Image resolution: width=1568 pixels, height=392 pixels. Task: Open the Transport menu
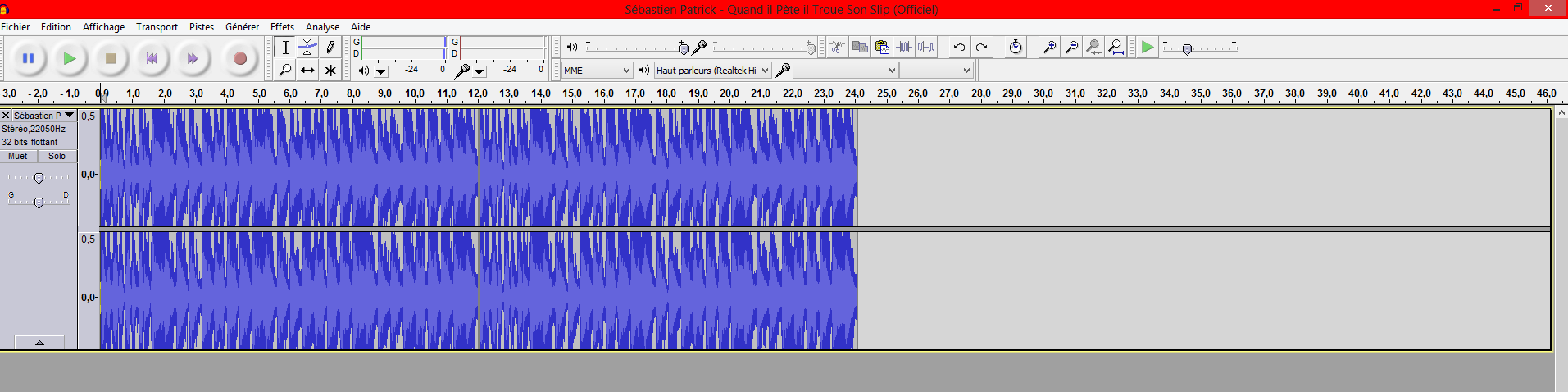tap(157, 27)
